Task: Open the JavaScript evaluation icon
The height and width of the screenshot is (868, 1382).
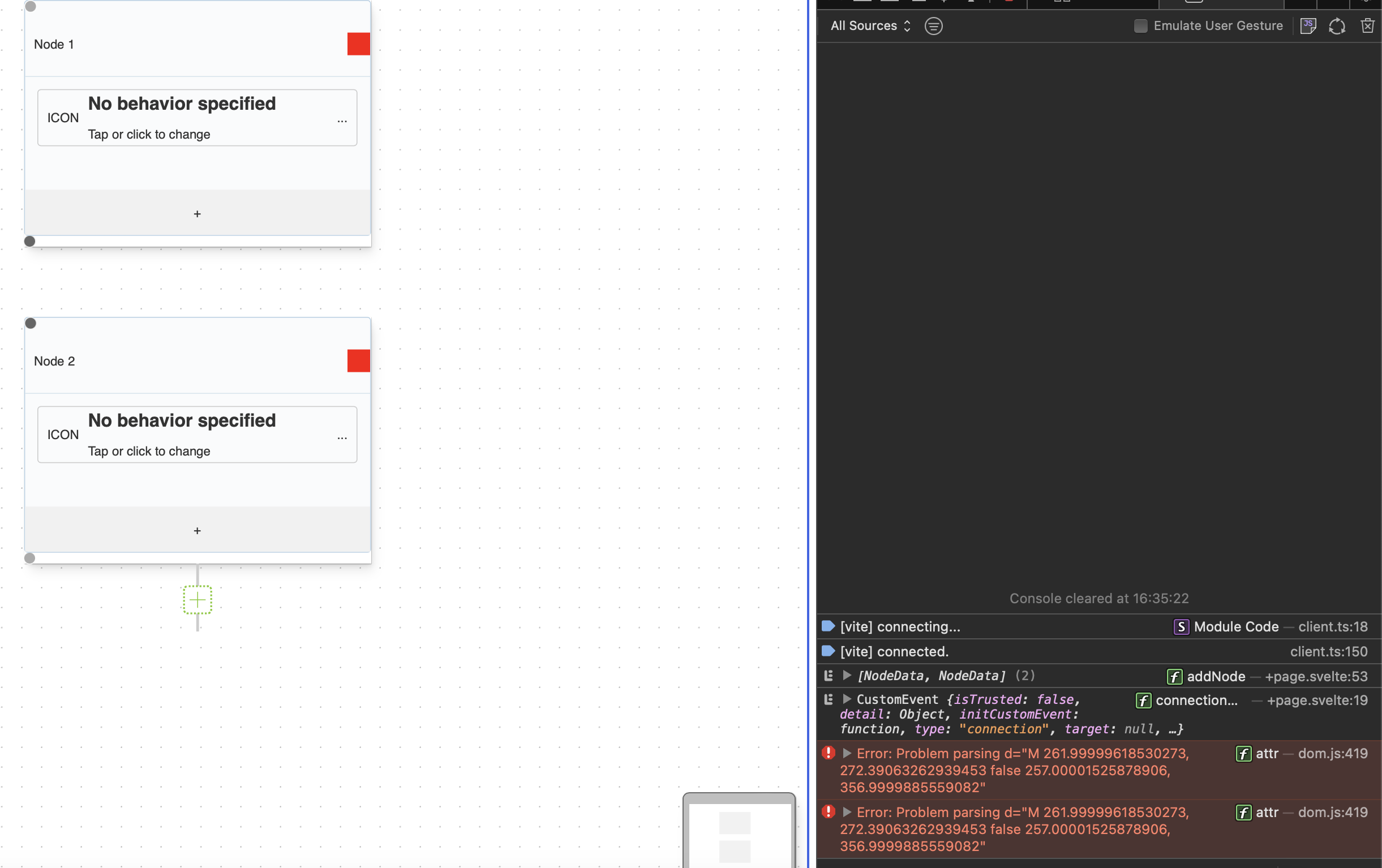Action: (x=1308, y=26)
